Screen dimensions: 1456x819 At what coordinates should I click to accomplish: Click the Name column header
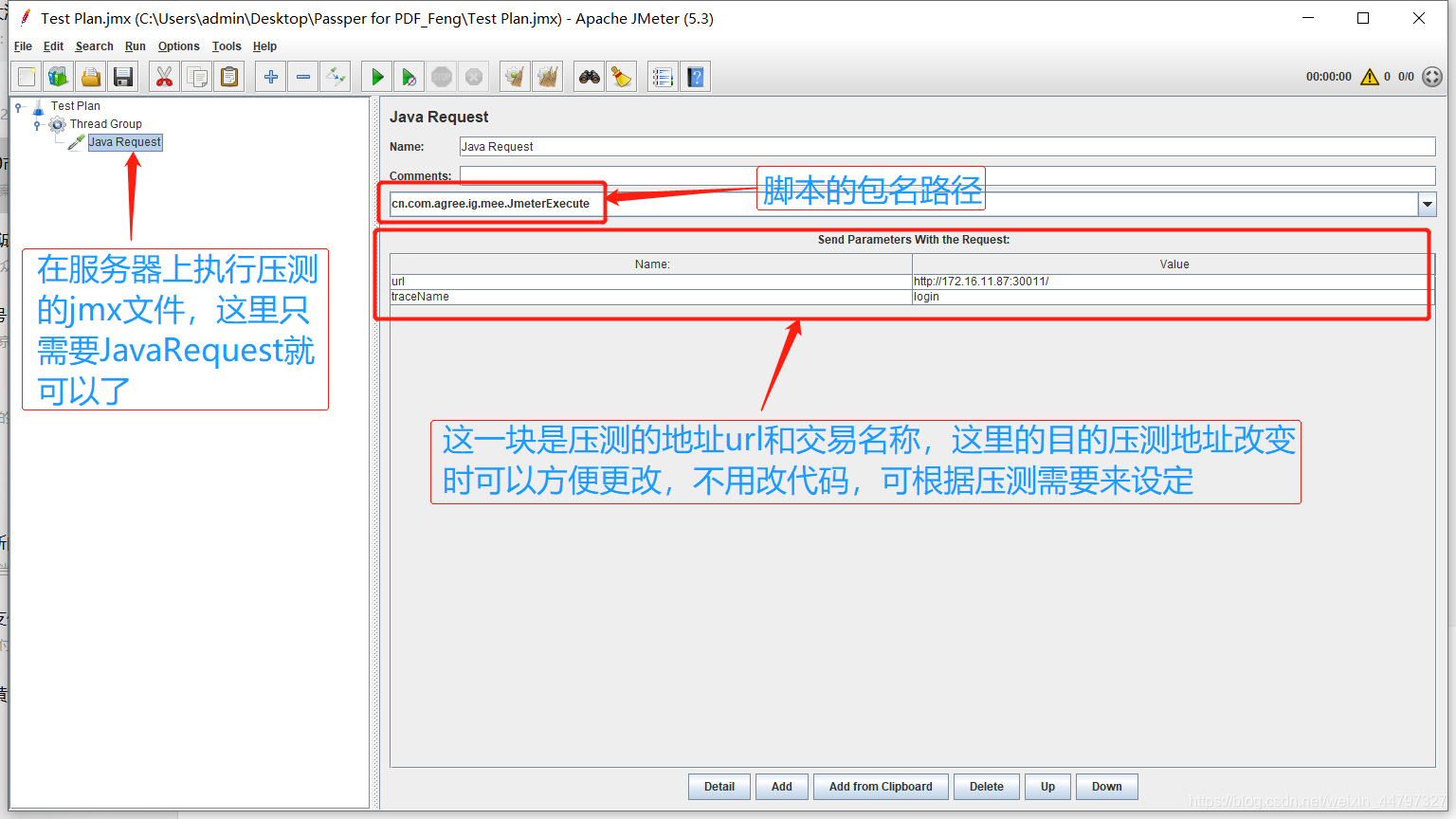coord(651,264)
